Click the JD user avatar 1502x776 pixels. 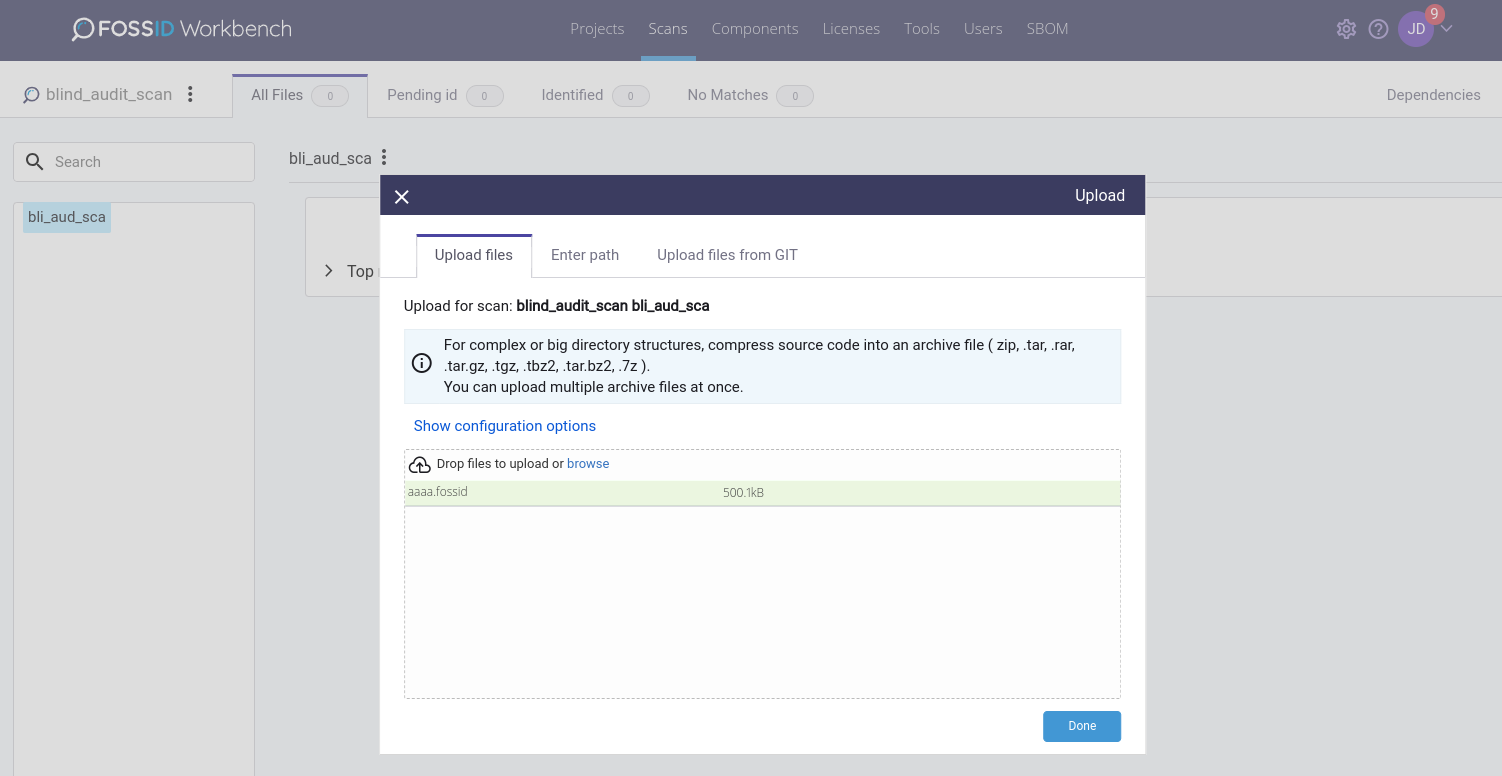point(1415,29)
